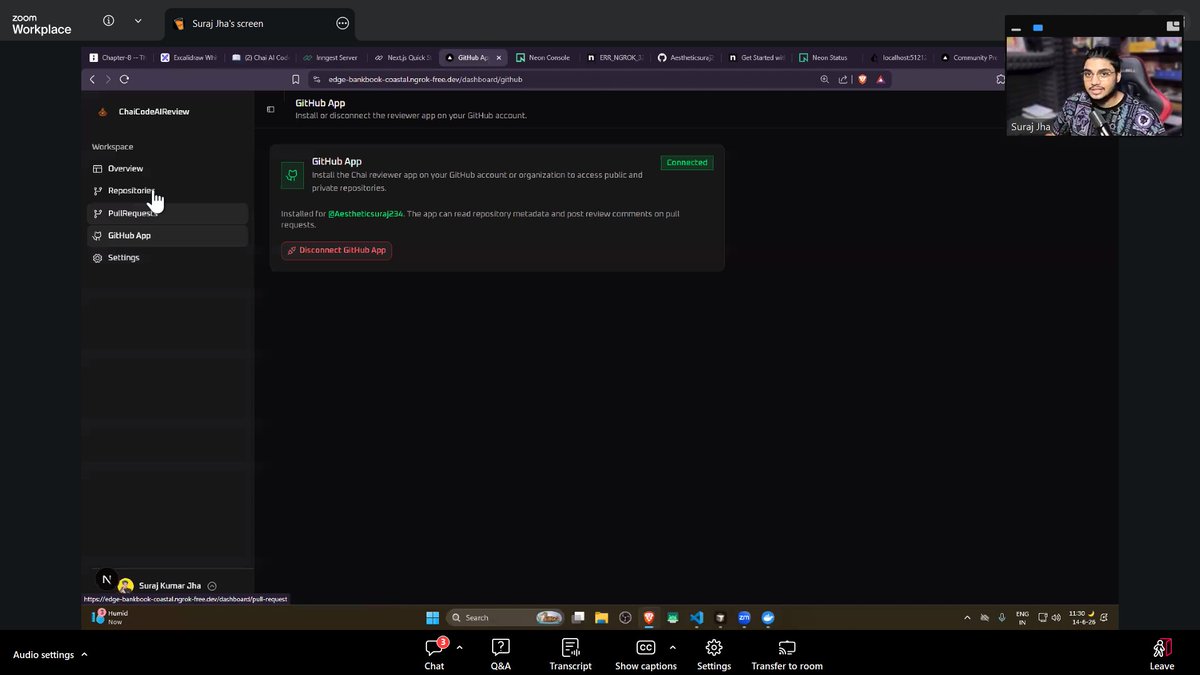The image size is (1200, 675).
Task: Open the Zoom Transcript button
Action: click(x=570, y=654)
